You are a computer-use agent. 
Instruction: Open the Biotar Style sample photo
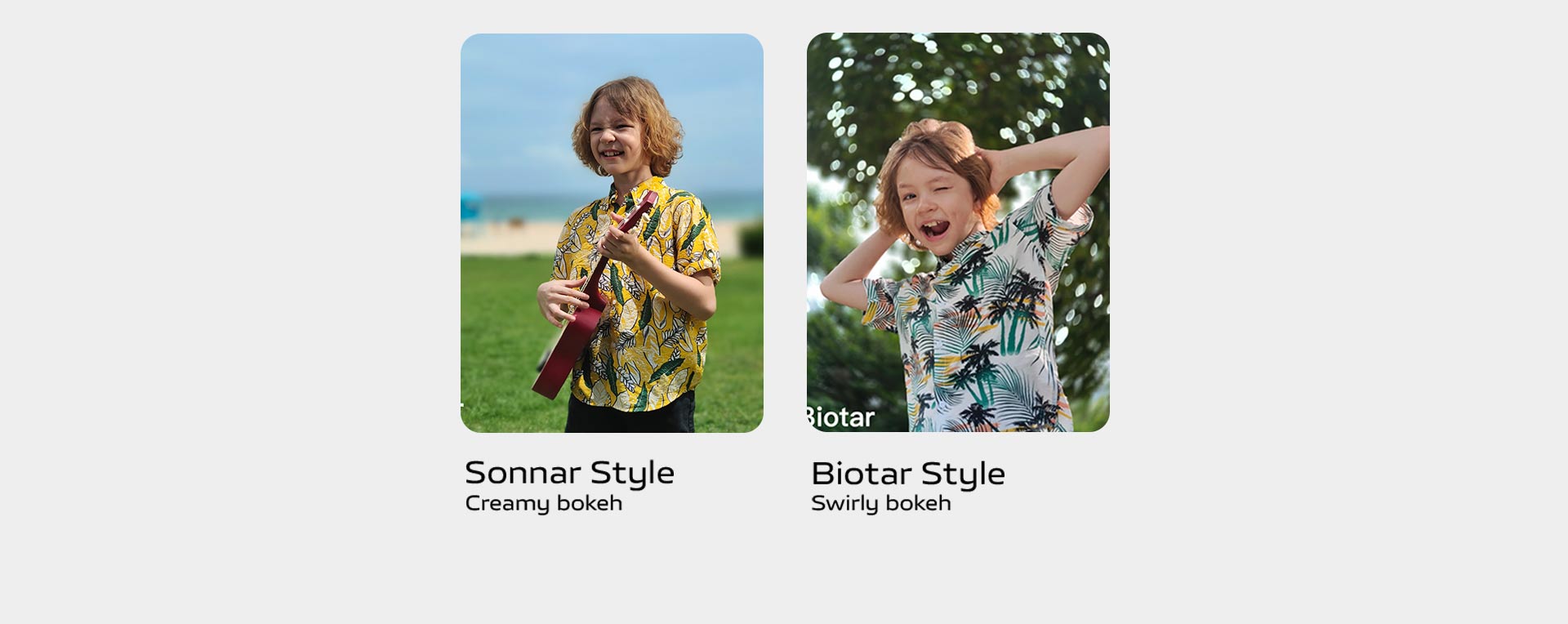pyautogui.click(x=958, y=232)
